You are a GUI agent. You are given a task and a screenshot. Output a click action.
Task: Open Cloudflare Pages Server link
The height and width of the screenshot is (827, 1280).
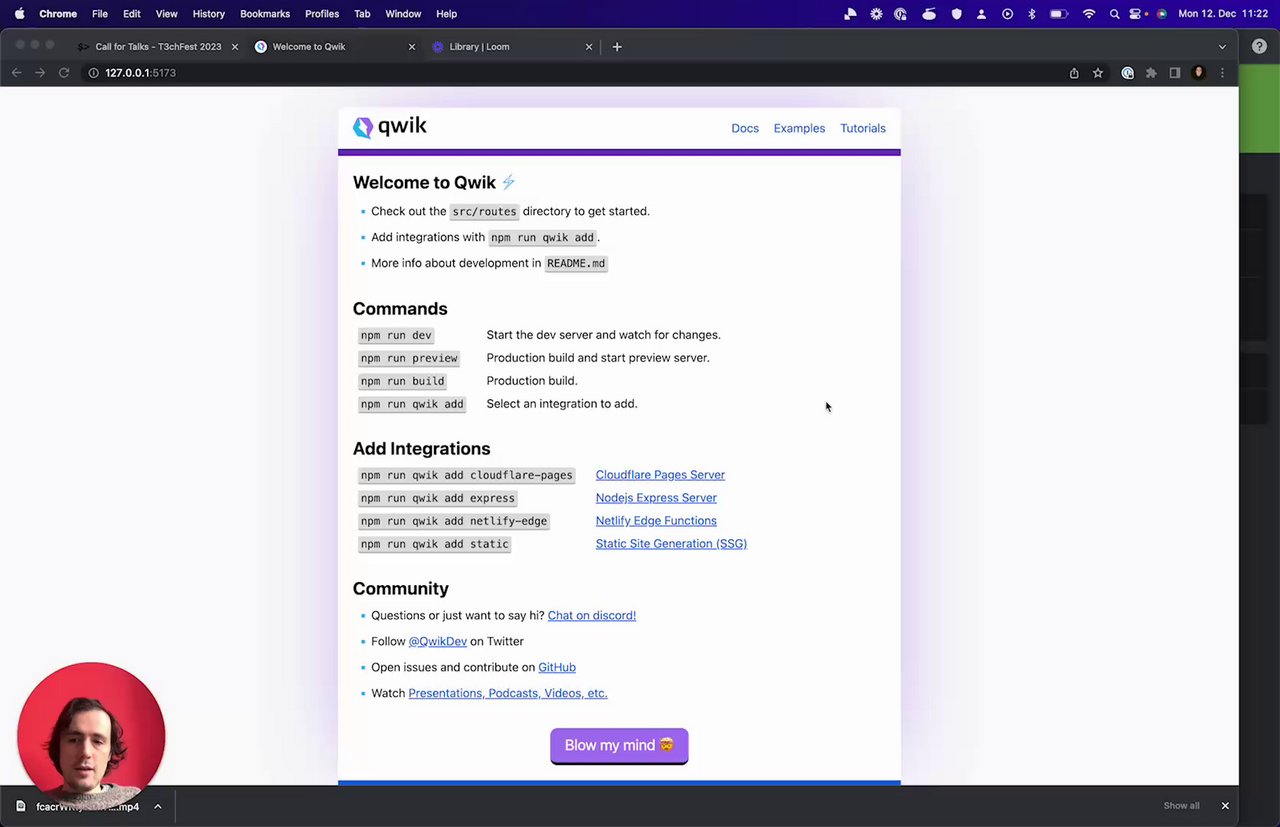pyautogui.click(x=660, y=475)
